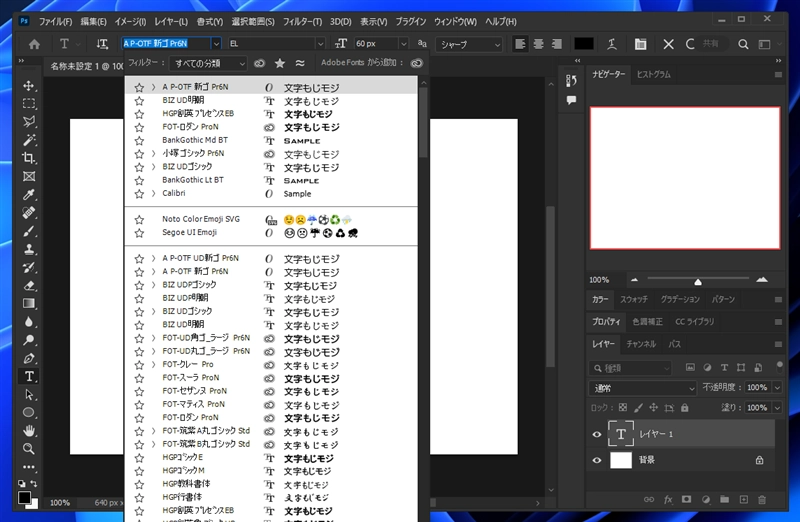800x522 pixels.
Task: Select the History Brush tool
Action: click(x=29, y=267)
